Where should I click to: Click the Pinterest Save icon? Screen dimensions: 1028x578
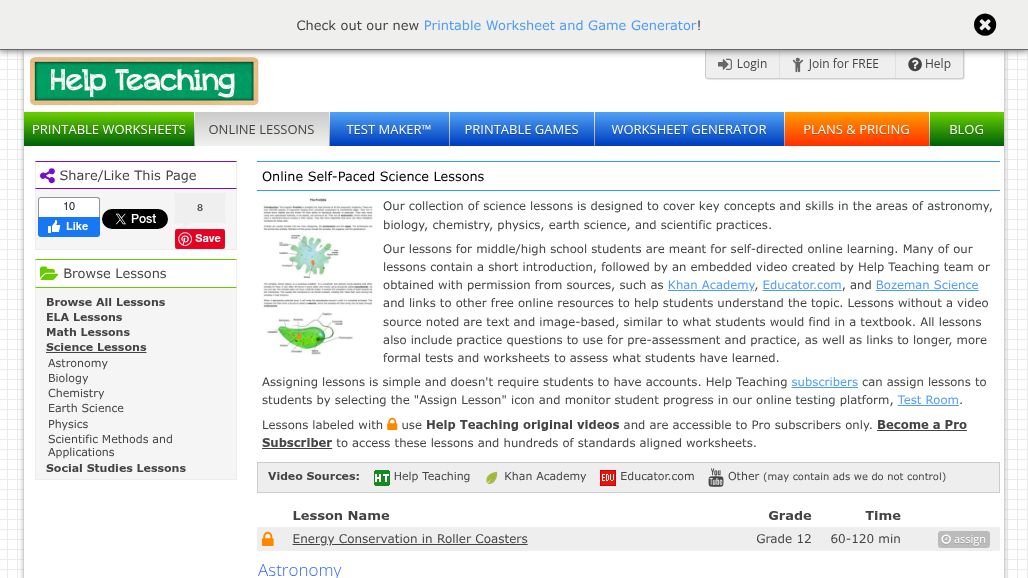[185, 239]
